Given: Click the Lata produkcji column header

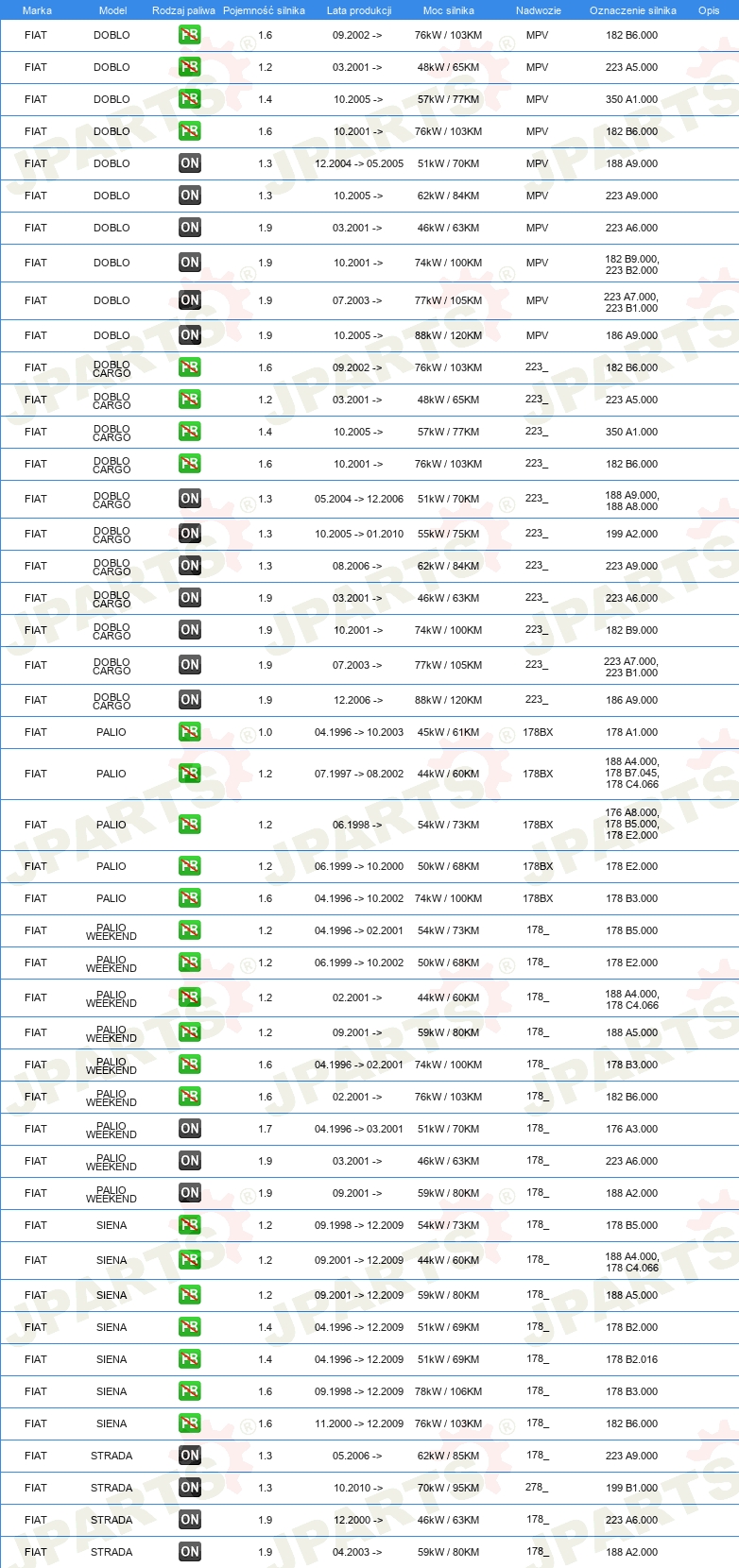Looking at the screenshot, I should [x=359, y=10].
